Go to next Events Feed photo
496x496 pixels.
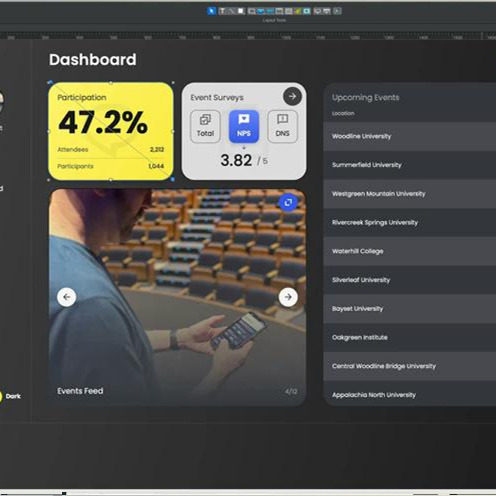[x=288, y=297]
